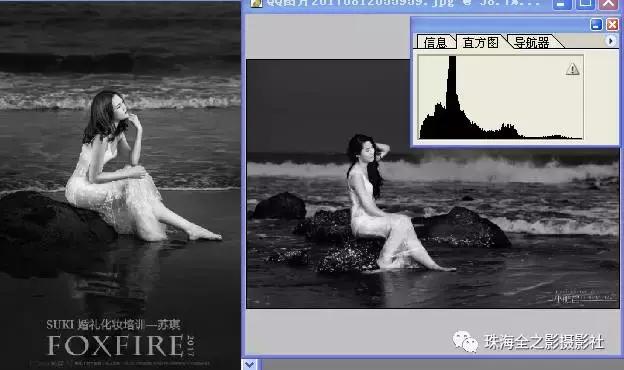Close the histogram palette
Viewport: 624px width, 370px height.
(612, 25)
